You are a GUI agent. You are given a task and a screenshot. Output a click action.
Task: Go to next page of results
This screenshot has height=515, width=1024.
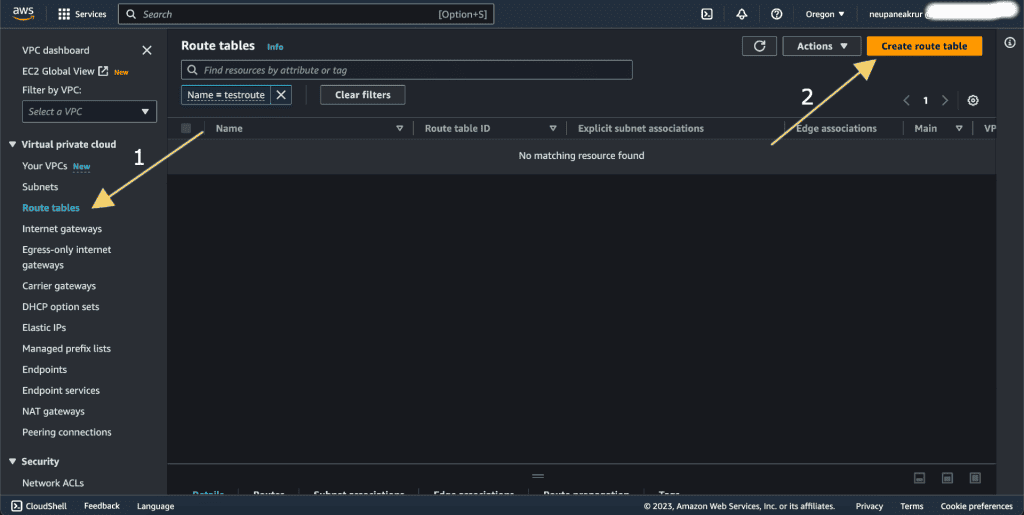944,101
